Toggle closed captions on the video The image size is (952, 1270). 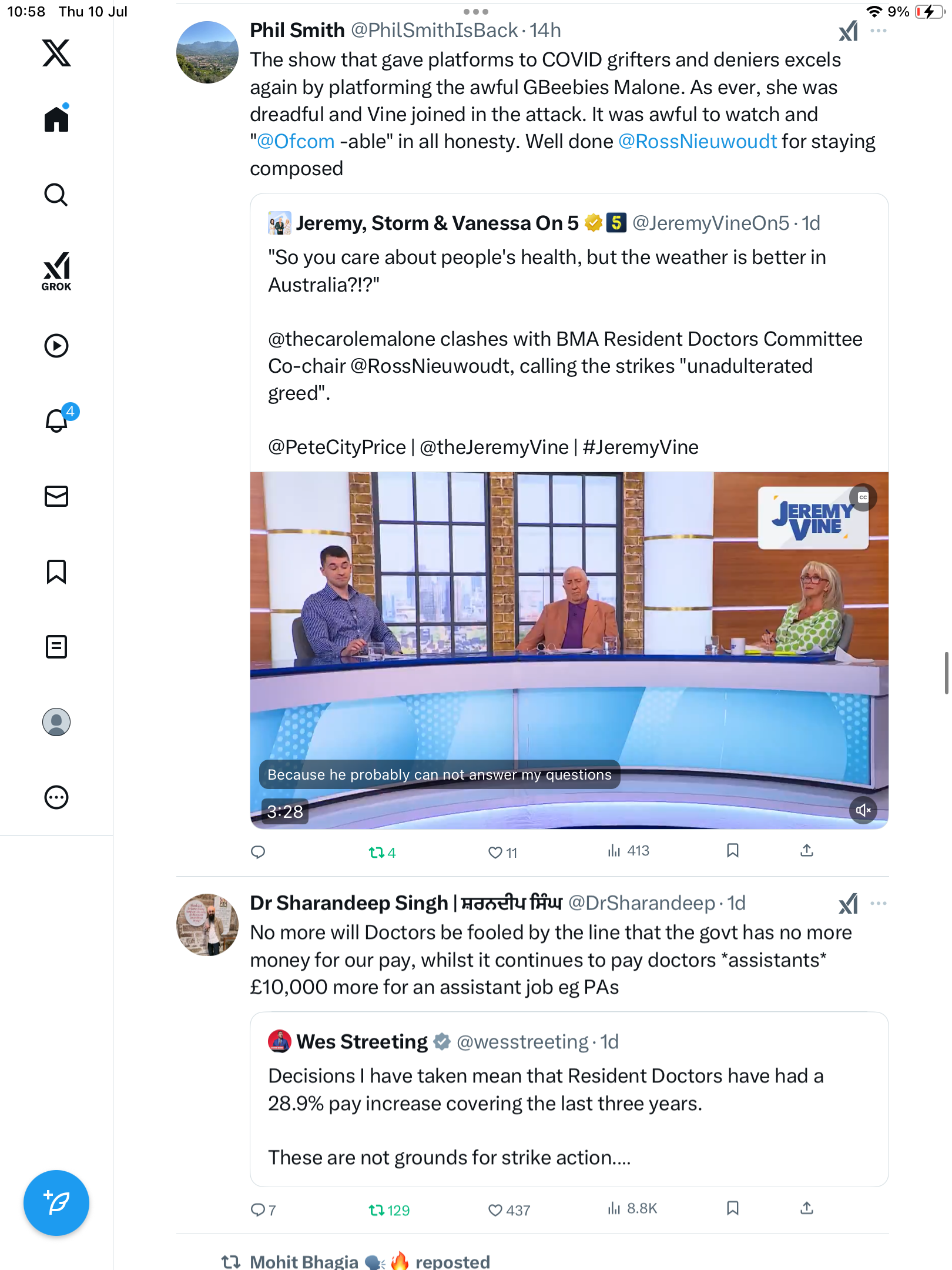pos(863,497)
